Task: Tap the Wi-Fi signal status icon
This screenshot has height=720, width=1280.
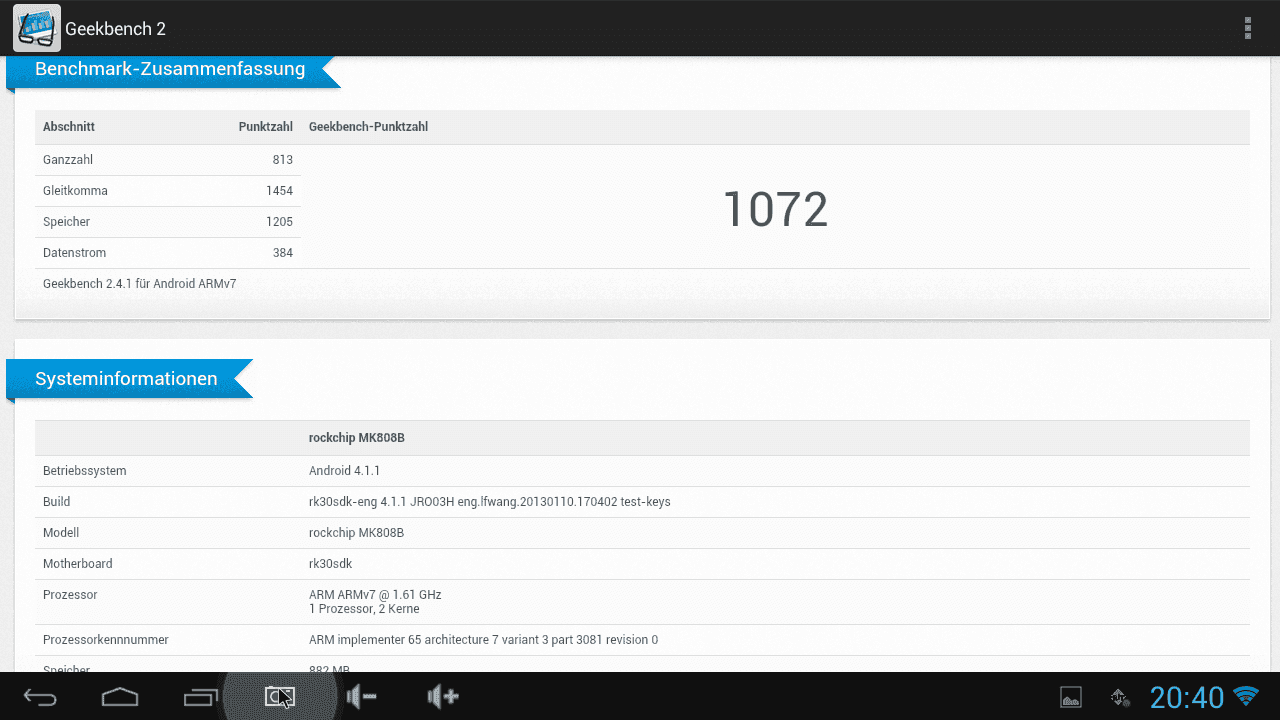Action: pyautogui.click(x=1246, y=695)
